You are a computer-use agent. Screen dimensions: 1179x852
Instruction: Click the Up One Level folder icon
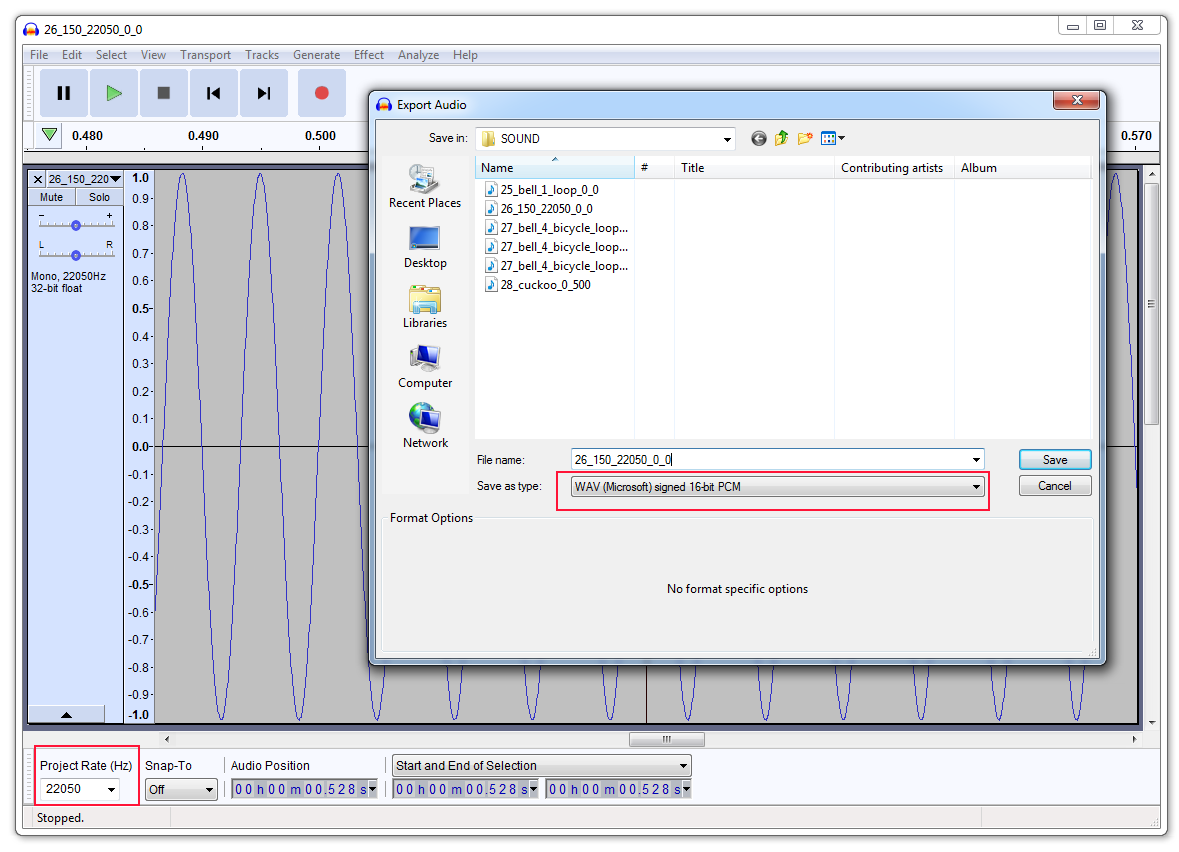click(x=782, y=138)
